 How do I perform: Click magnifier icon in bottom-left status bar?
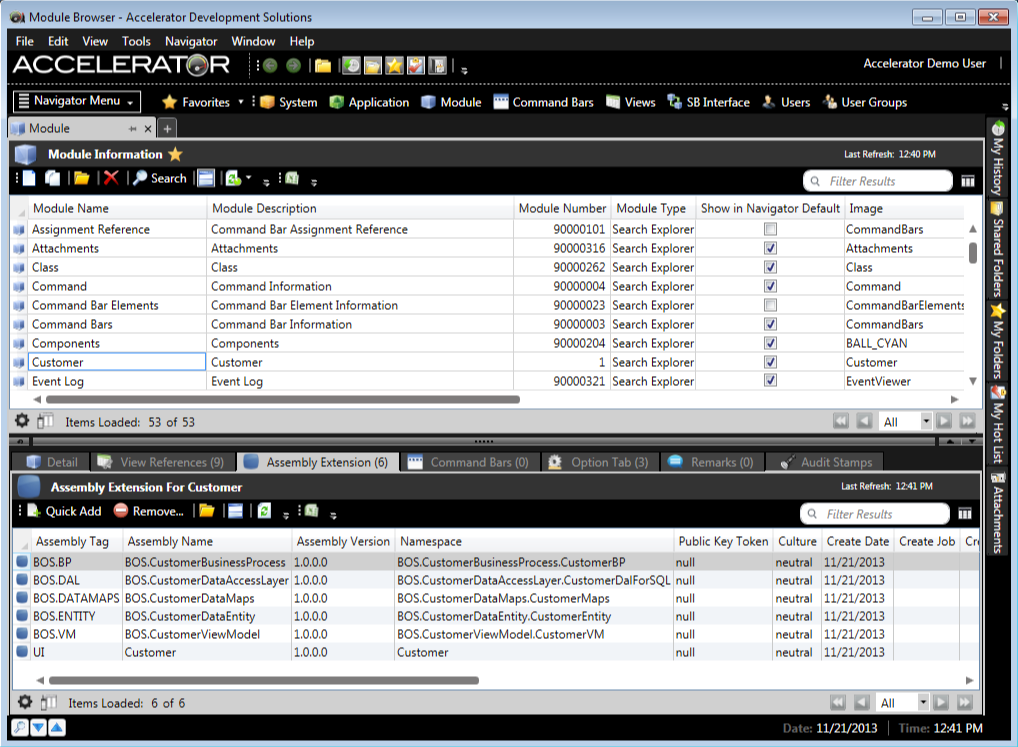(x=20, y=728)
